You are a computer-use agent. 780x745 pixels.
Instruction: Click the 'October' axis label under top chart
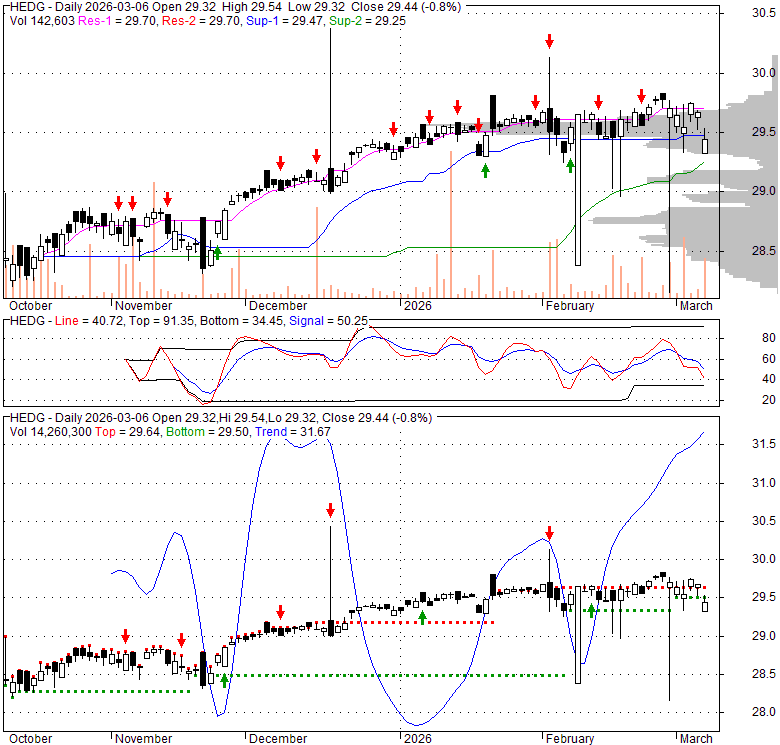tap(30, 306)
